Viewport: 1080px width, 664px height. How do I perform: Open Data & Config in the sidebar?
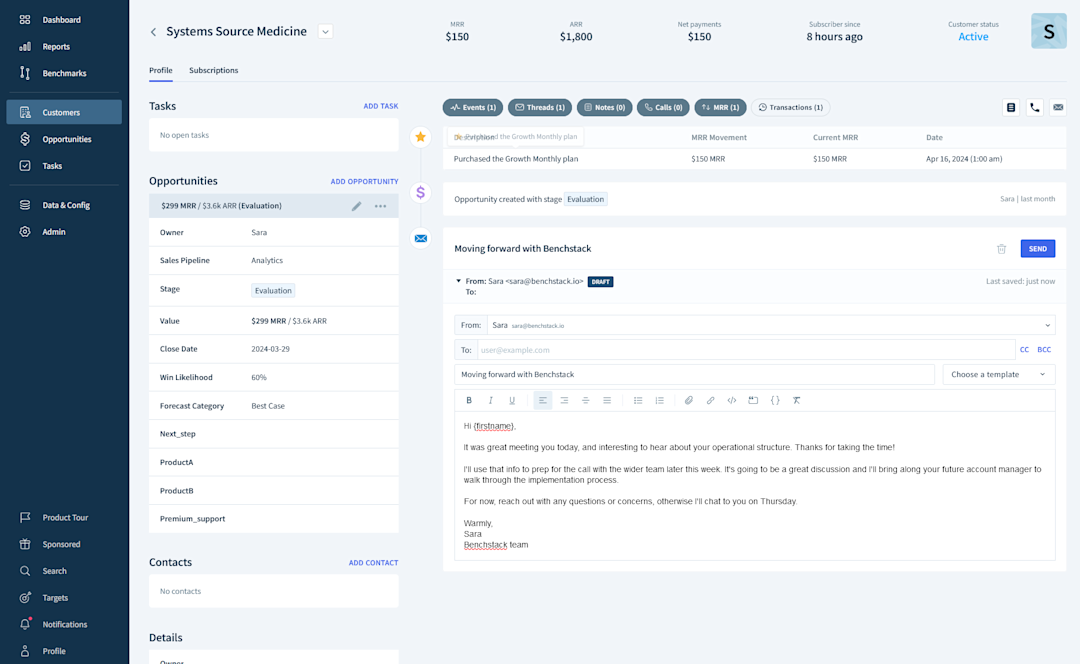[x=65, y=205]
